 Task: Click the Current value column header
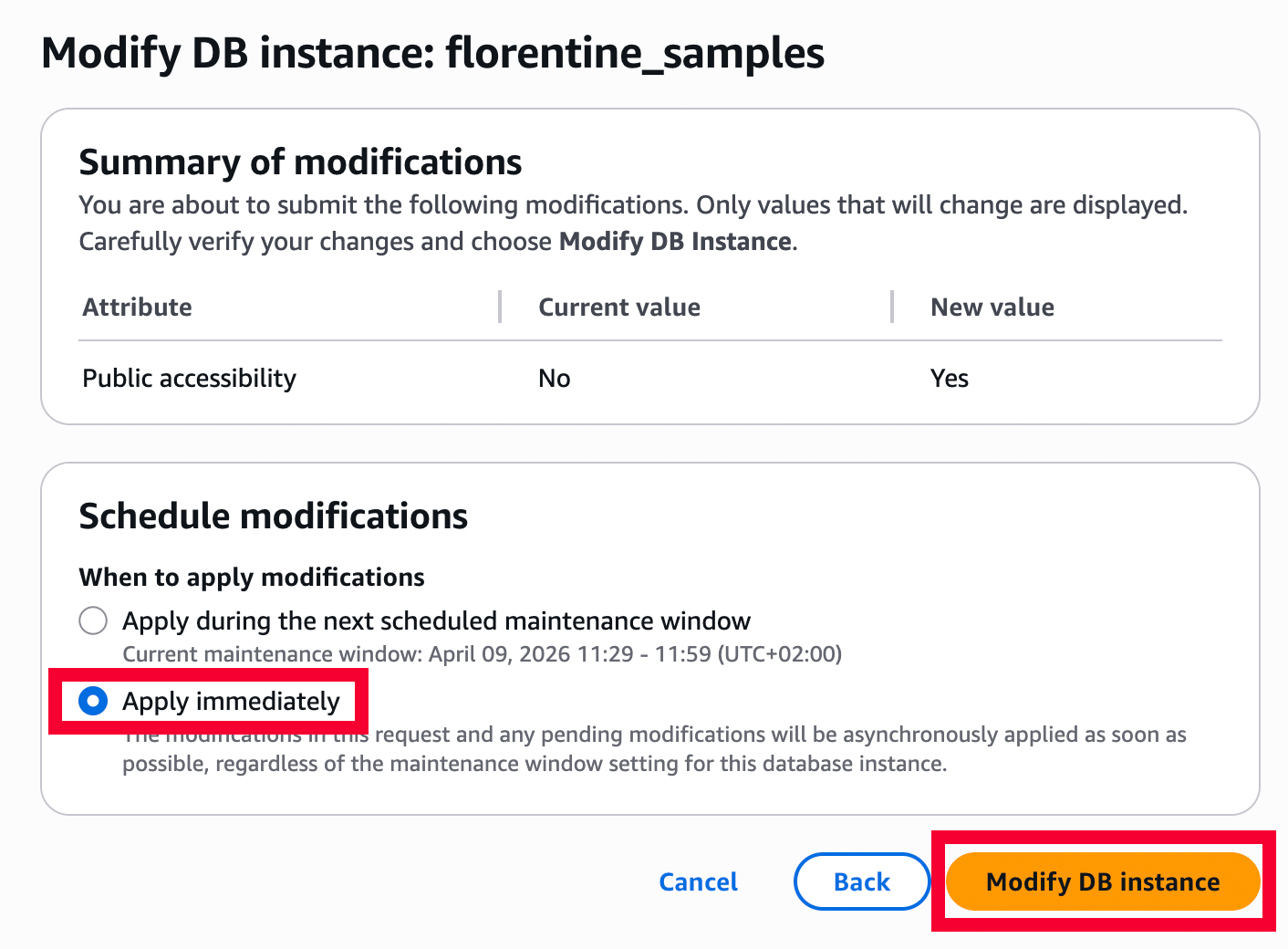[619, 308]
